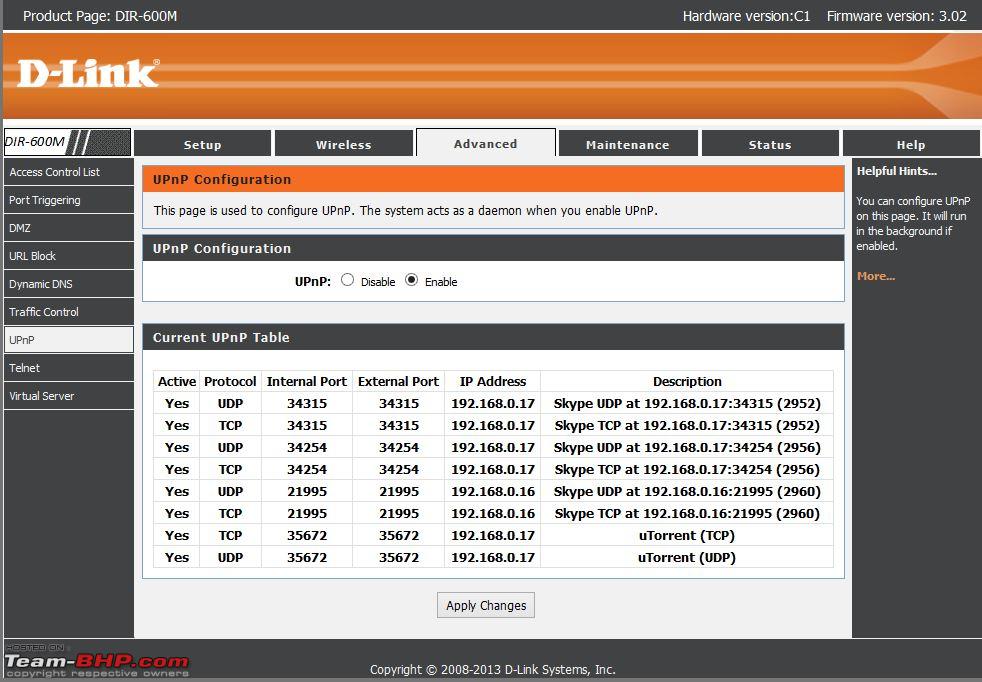Click the 'Skype TCP at 192.168.0.17:34254 (2956)' description
This screenshot has height=682, width=982.
pyautogui.click(x=687, y=469)
